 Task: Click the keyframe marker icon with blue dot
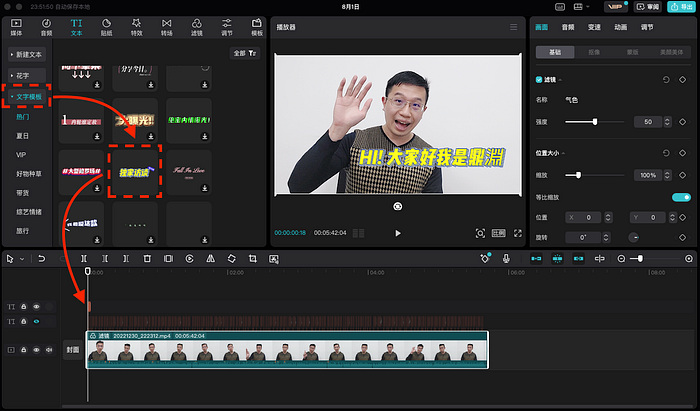(x=485, y=258)
